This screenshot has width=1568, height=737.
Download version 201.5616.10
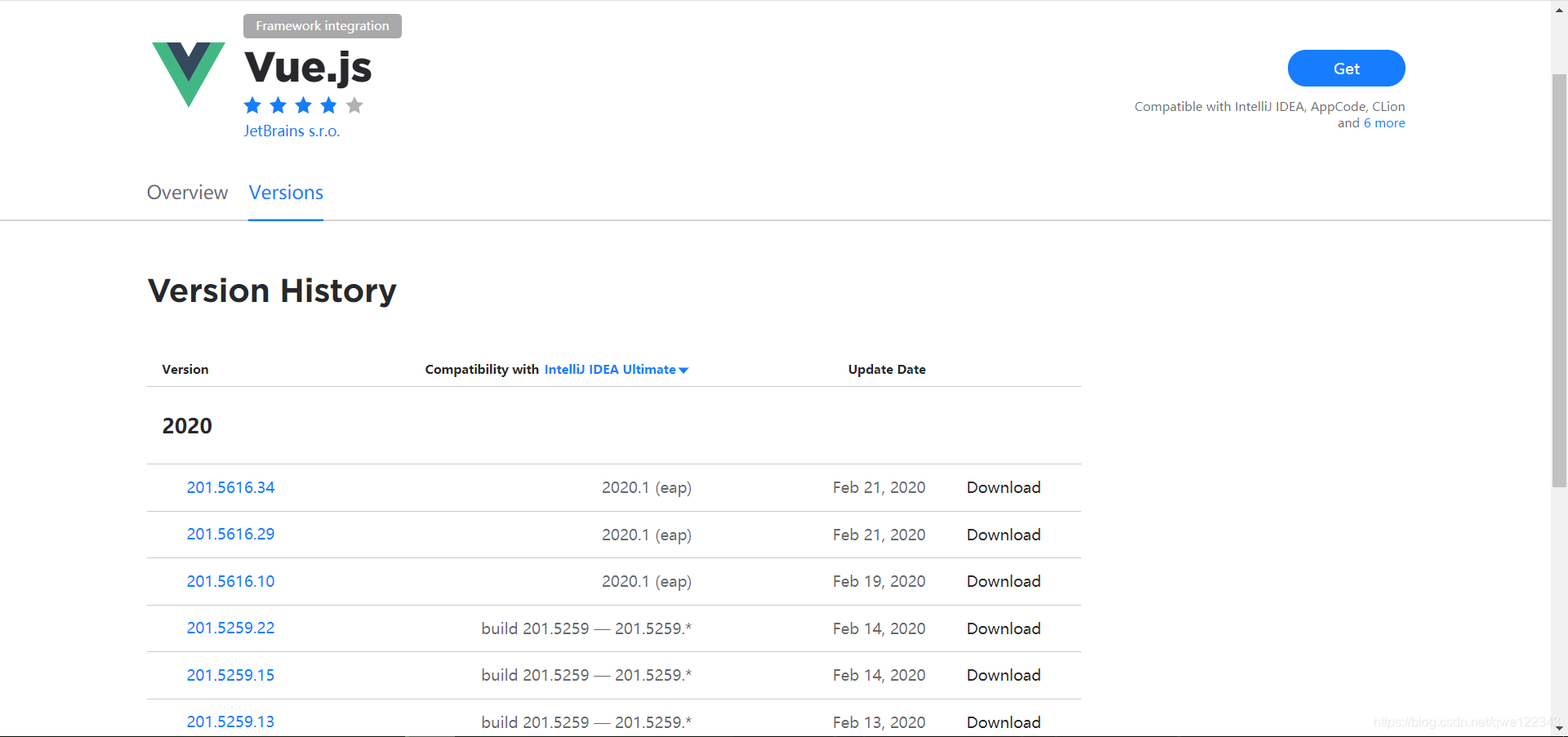[1004, 581]
